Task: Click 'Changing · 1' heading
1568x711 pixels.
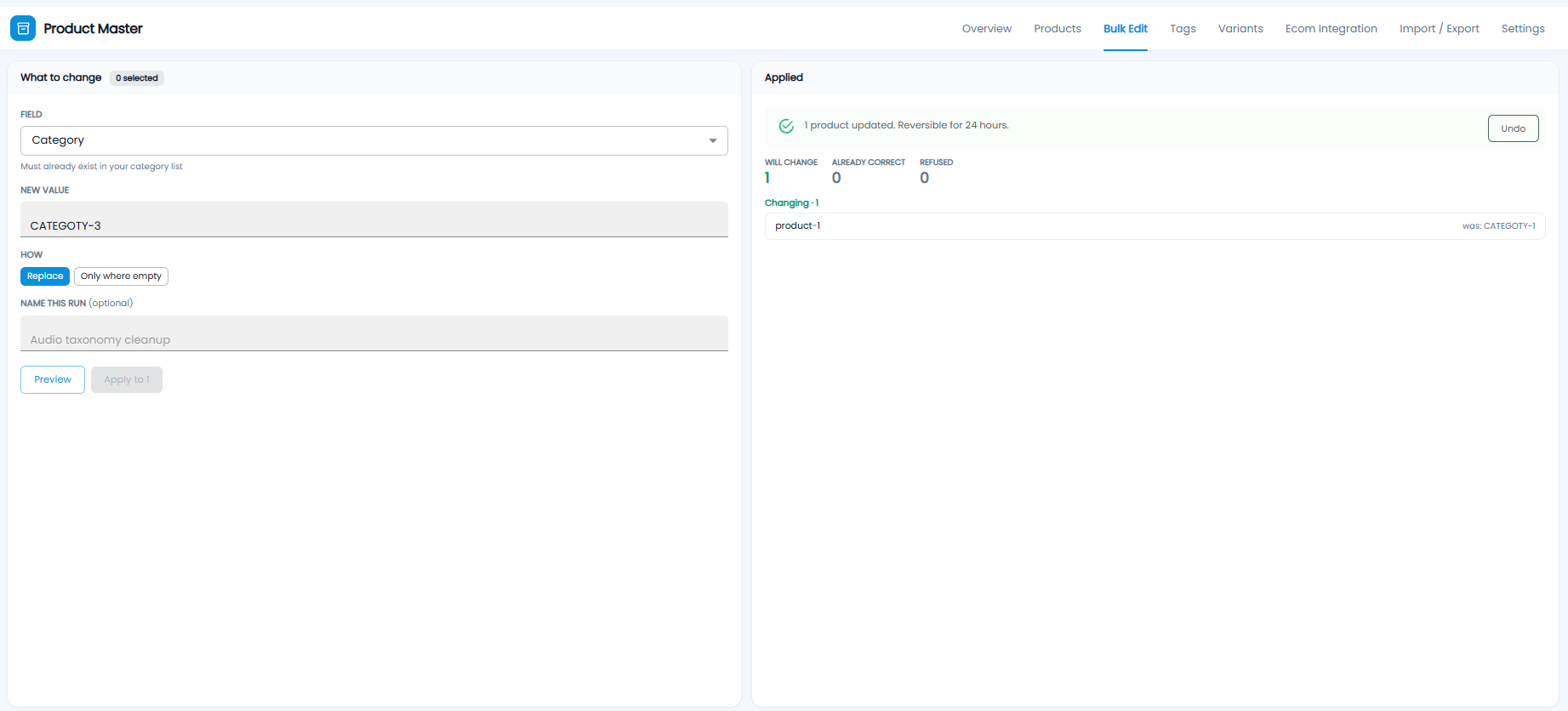Action: pos(791,203)
